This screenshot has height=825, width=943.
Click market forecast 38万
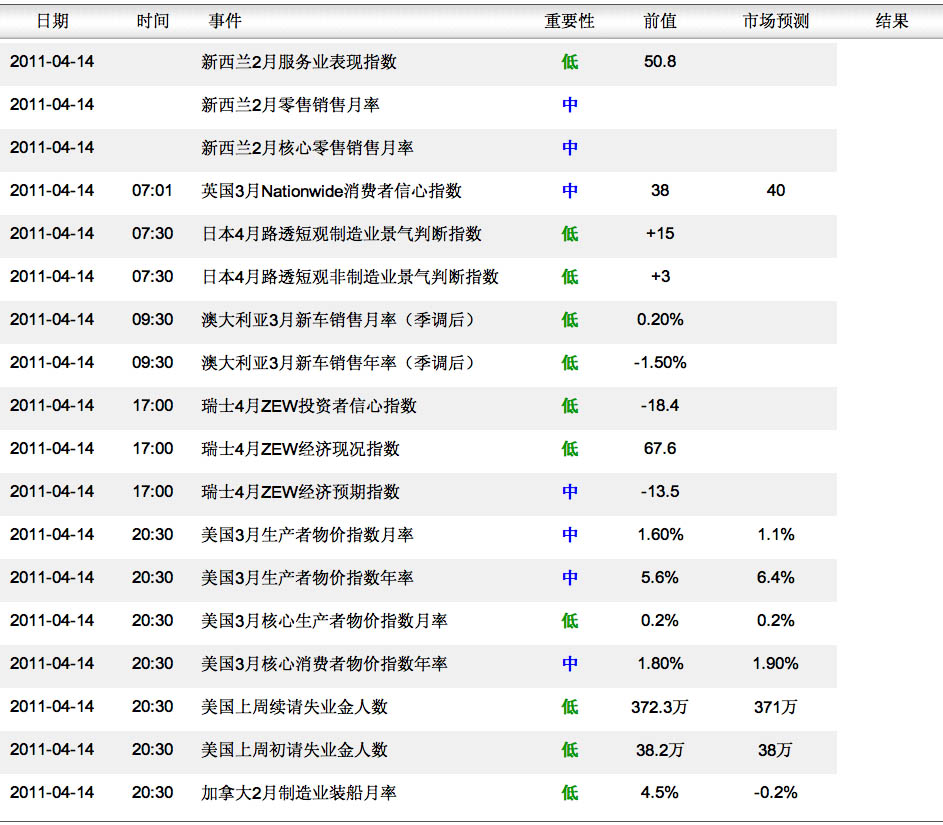[776, 749]
